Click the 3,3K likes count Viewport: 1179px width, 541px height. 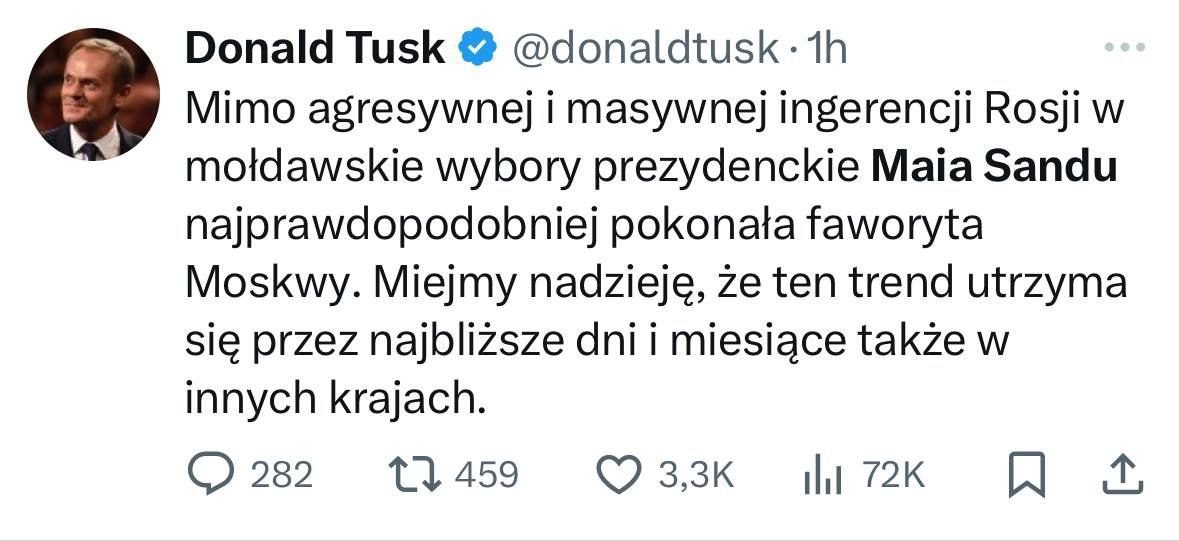pyautogui.click(x=695, y=475)
